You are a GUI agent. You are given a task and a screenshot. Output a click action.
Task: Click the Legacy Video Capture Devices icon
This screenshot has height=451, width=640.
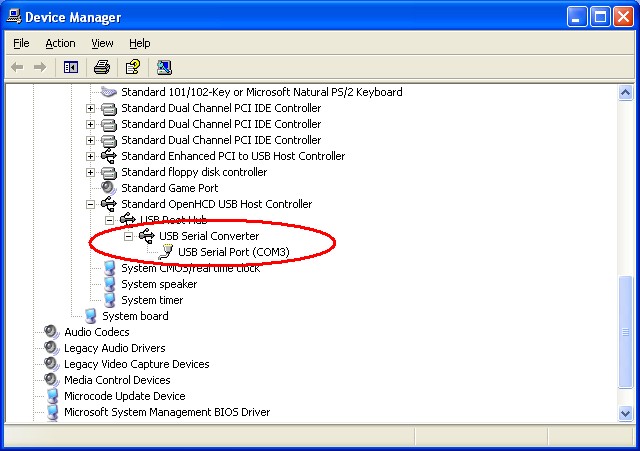point(51,364)
